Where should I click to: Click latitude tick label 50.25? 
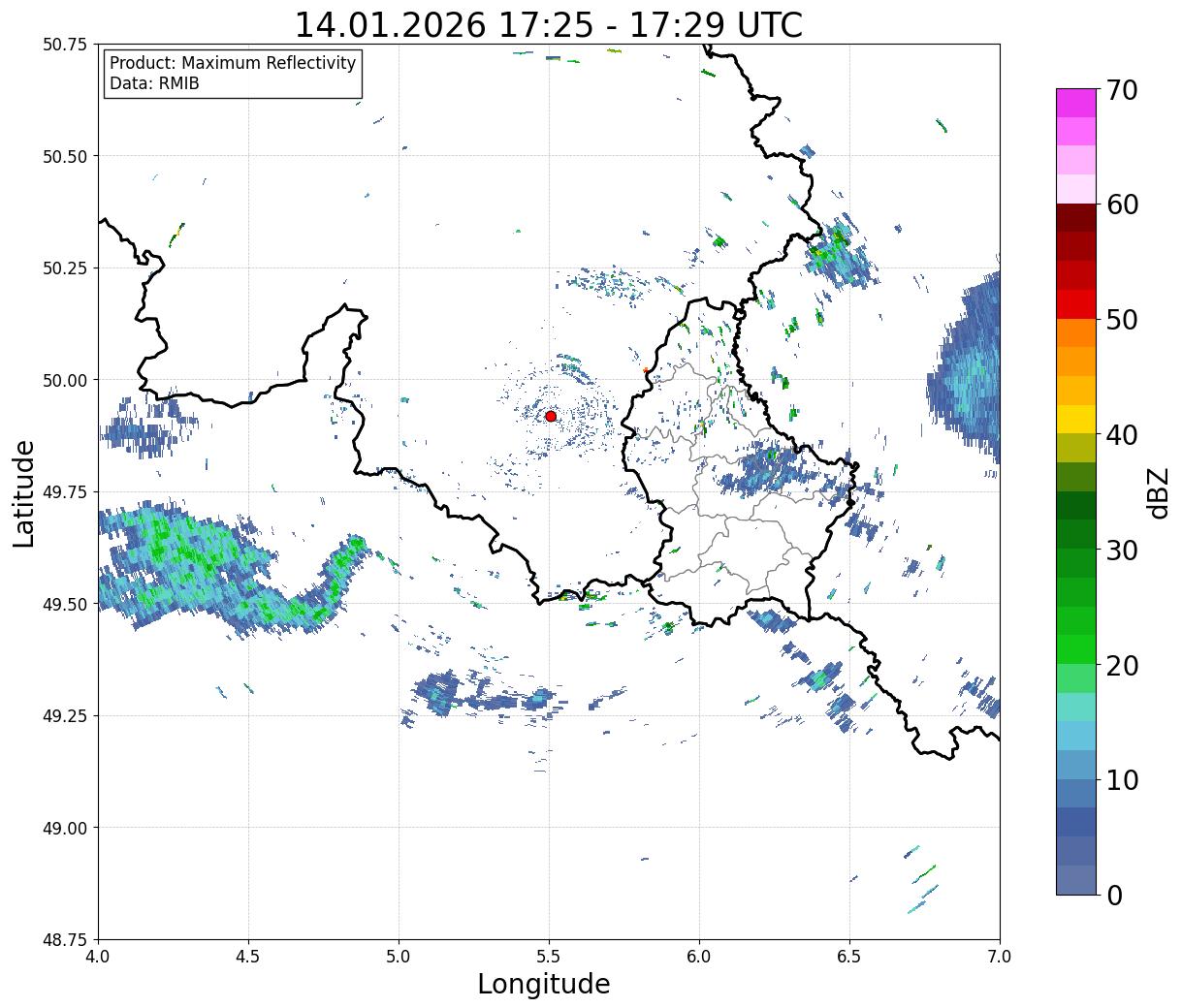click(65, 268)
